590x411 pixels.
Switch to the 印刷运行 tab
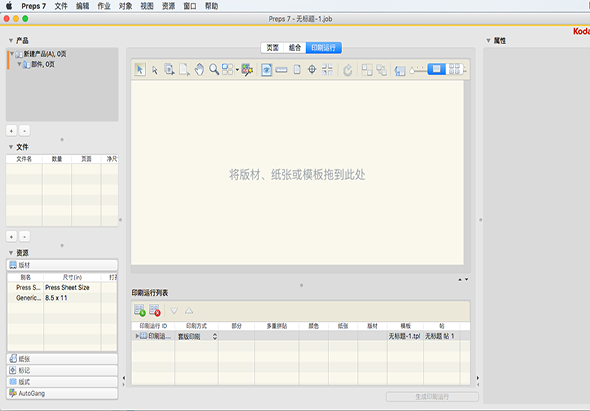pos(324,48)
